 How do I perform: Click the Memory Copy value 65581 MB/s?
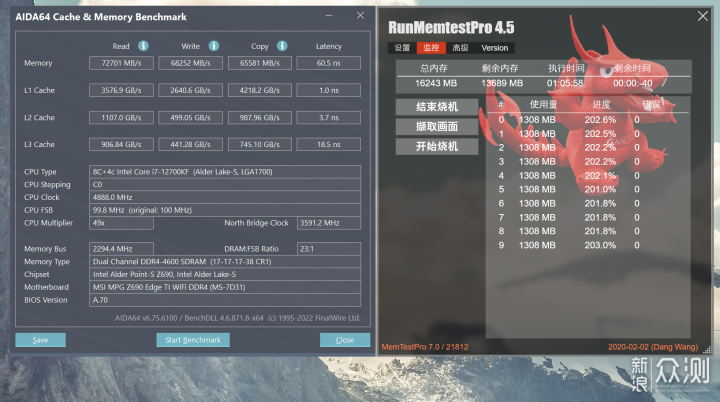260,63
